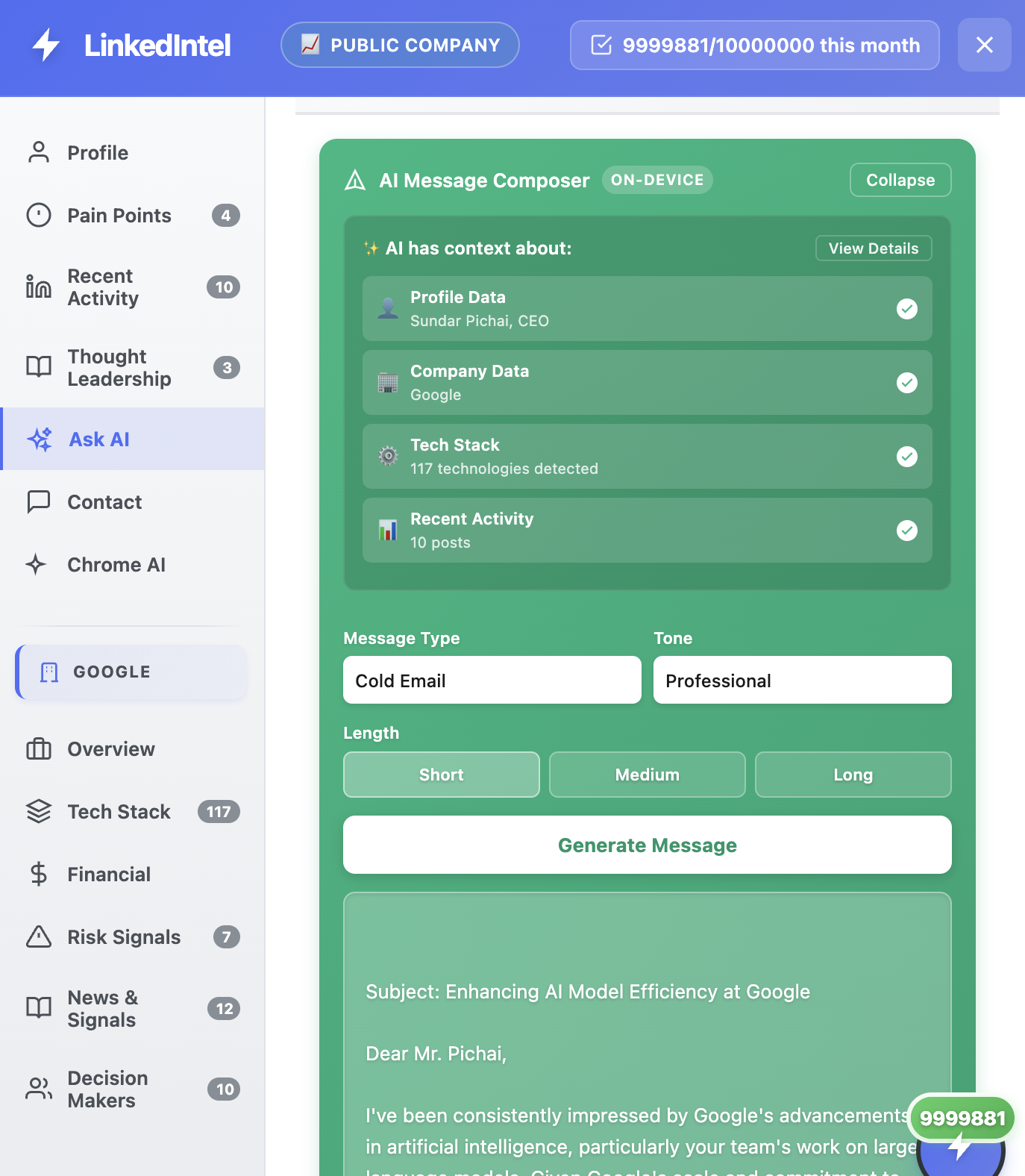Viewport: 1025px width, 1176px height.
Task: Toggle the Tech Stack context checkmark
Action: point(907,456)
